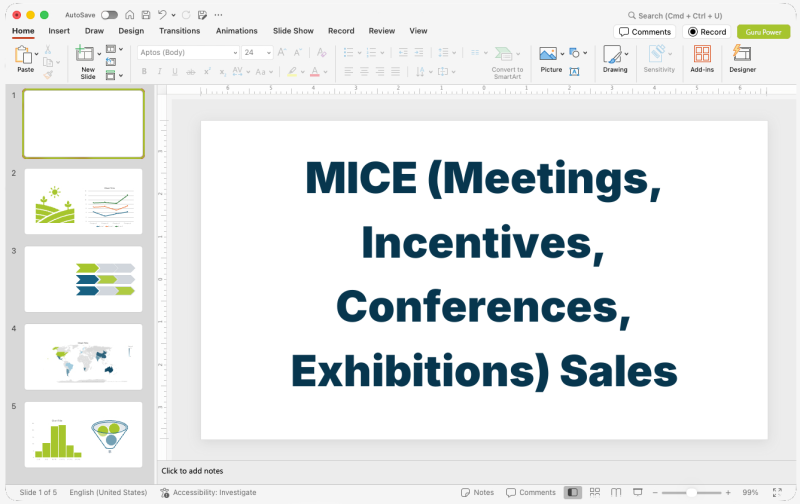Click the Guru Power button

click(763, 32)
